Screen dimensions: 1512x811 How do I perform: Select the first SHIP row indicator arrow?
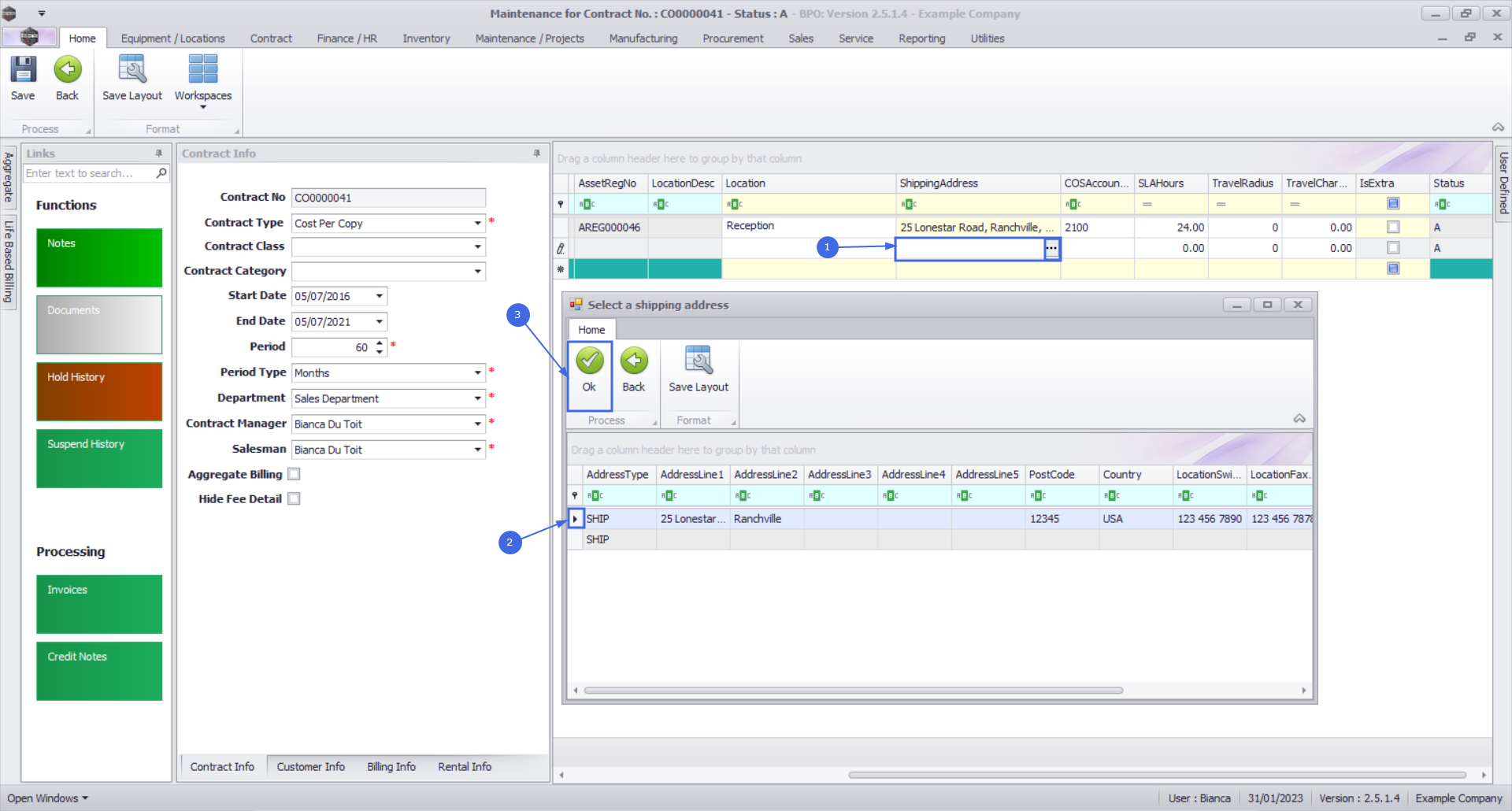[x=576, y=519]
